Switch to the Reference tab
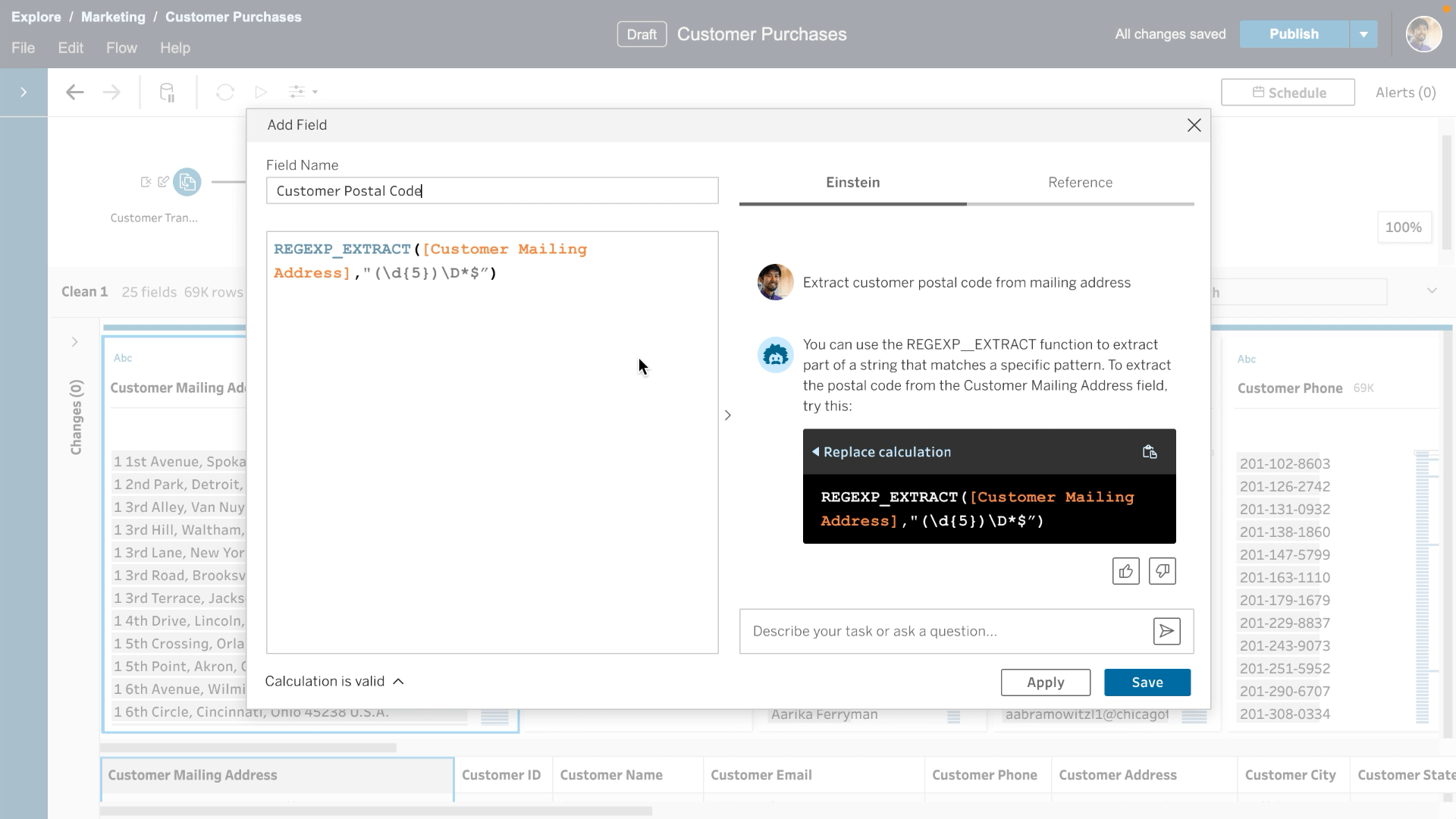This screenshot has width=1456, height=819. pyautogui.click(x=1080, y=182)
